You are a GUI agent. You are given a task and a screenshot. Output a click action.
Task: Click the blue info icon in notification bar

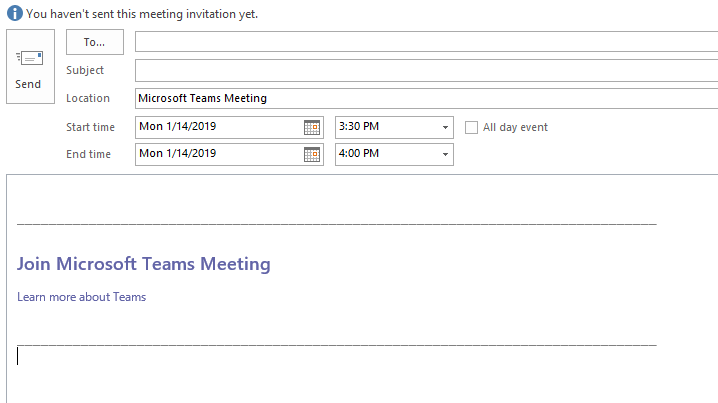click(x=14, y=14)
